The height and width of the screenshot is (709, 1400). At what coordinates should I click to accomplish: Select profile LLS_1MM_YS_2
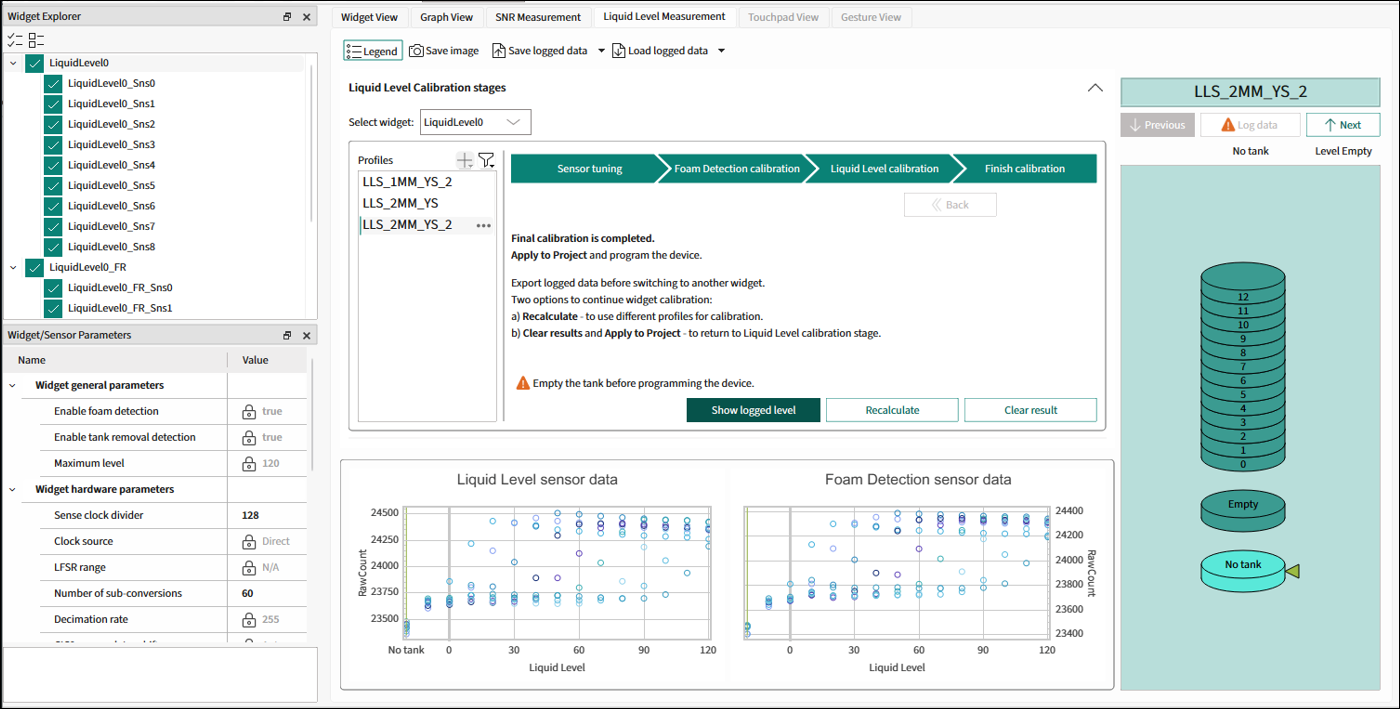click(x=427, y=182)
